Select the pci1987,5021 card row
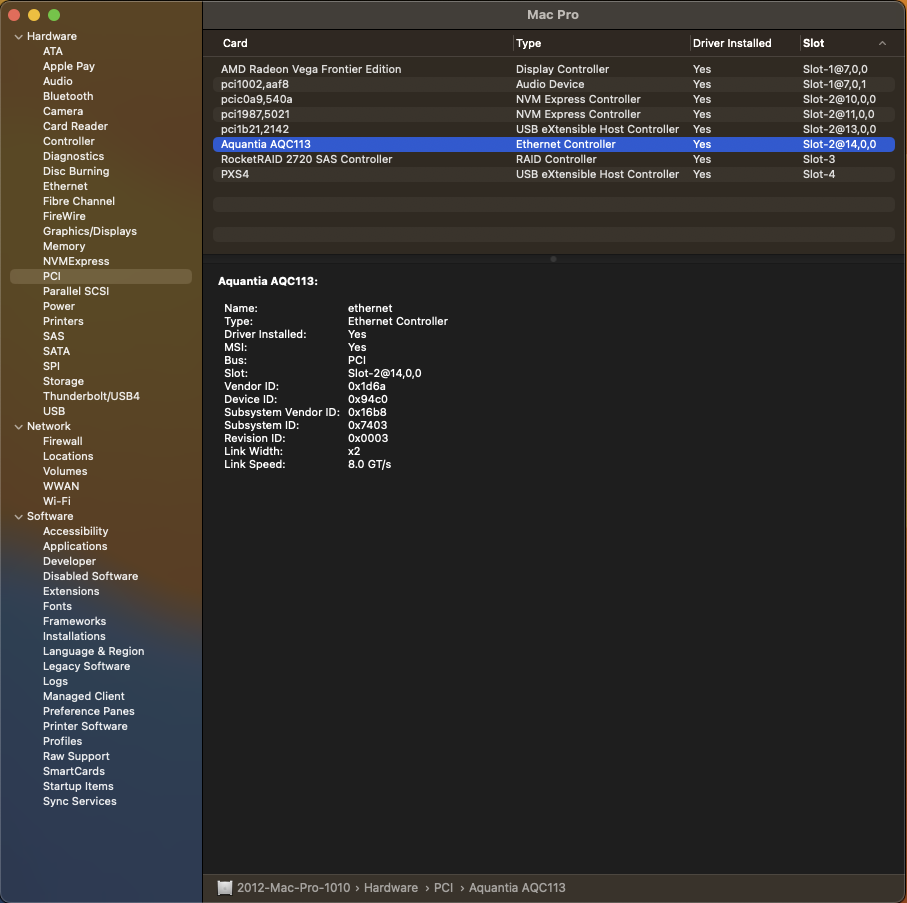Image resolution: width=907 pixels, height=903 pixels. pyautogui.click(x=554, y=115)
